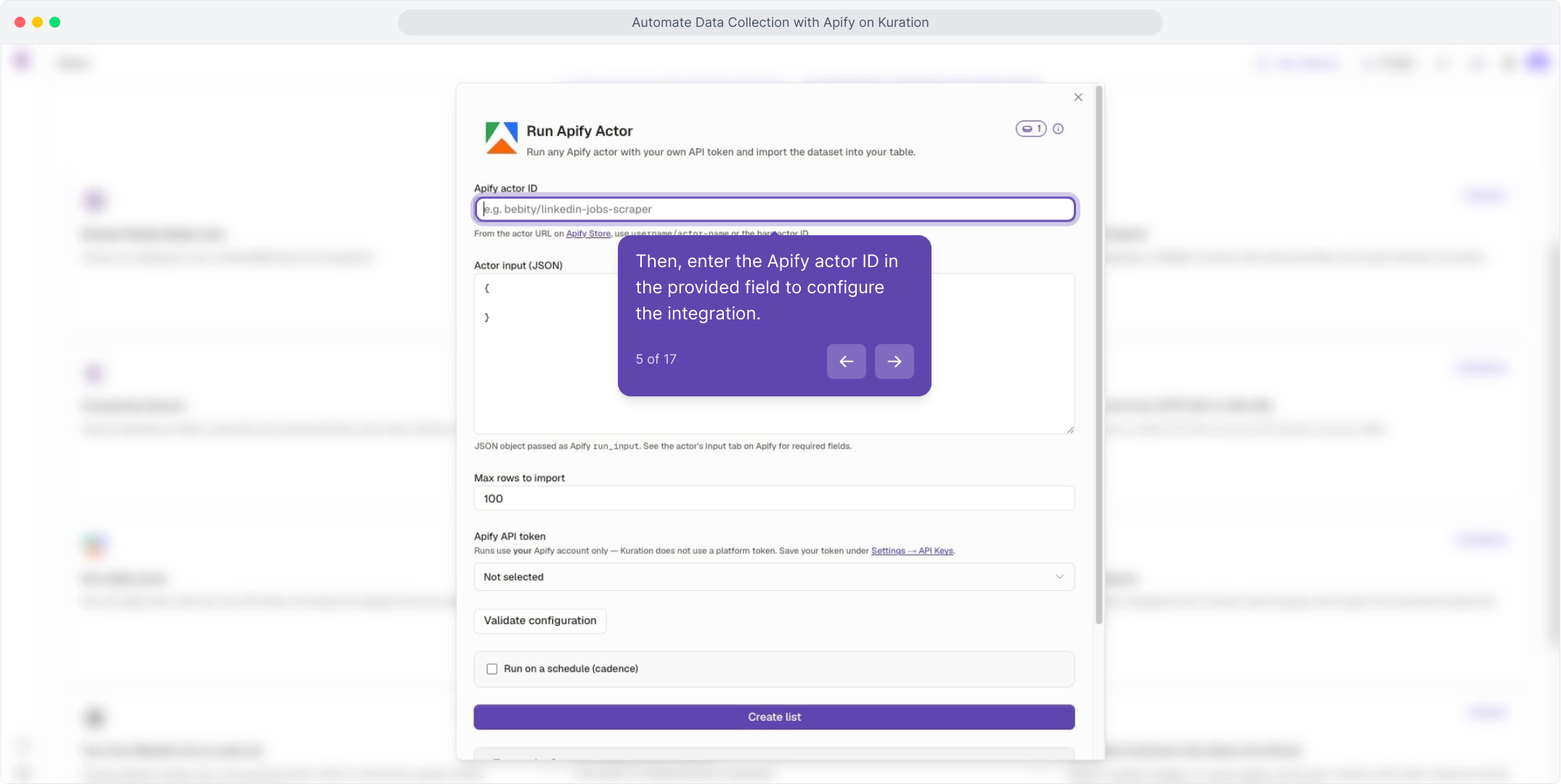Click the '5 of 17' step counter
The image size is (1561, 784).
click(x=656, y=359)
